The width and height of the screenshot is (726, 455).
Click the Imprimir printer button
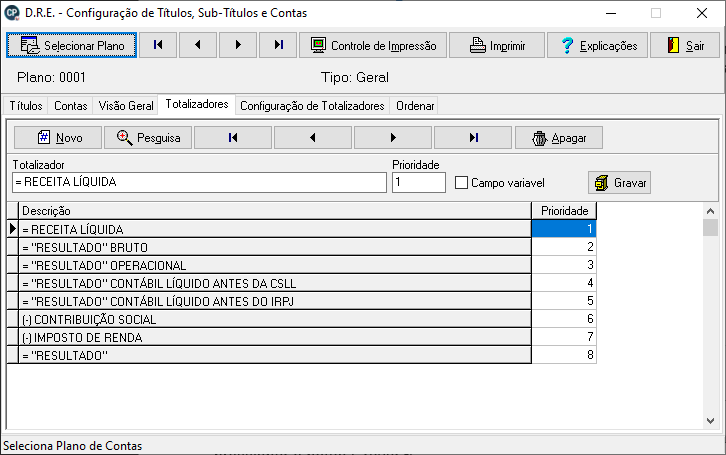pyautogui.click(x=497, y=45)
